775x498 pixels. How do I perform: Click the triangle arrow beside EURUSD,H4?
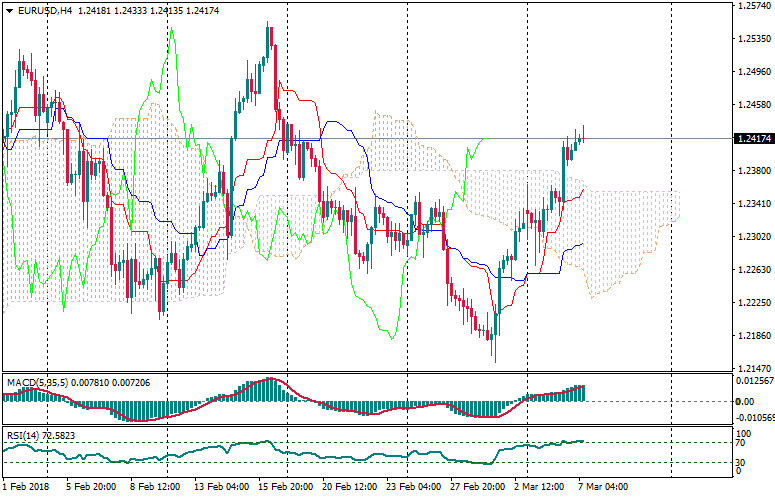9,10
